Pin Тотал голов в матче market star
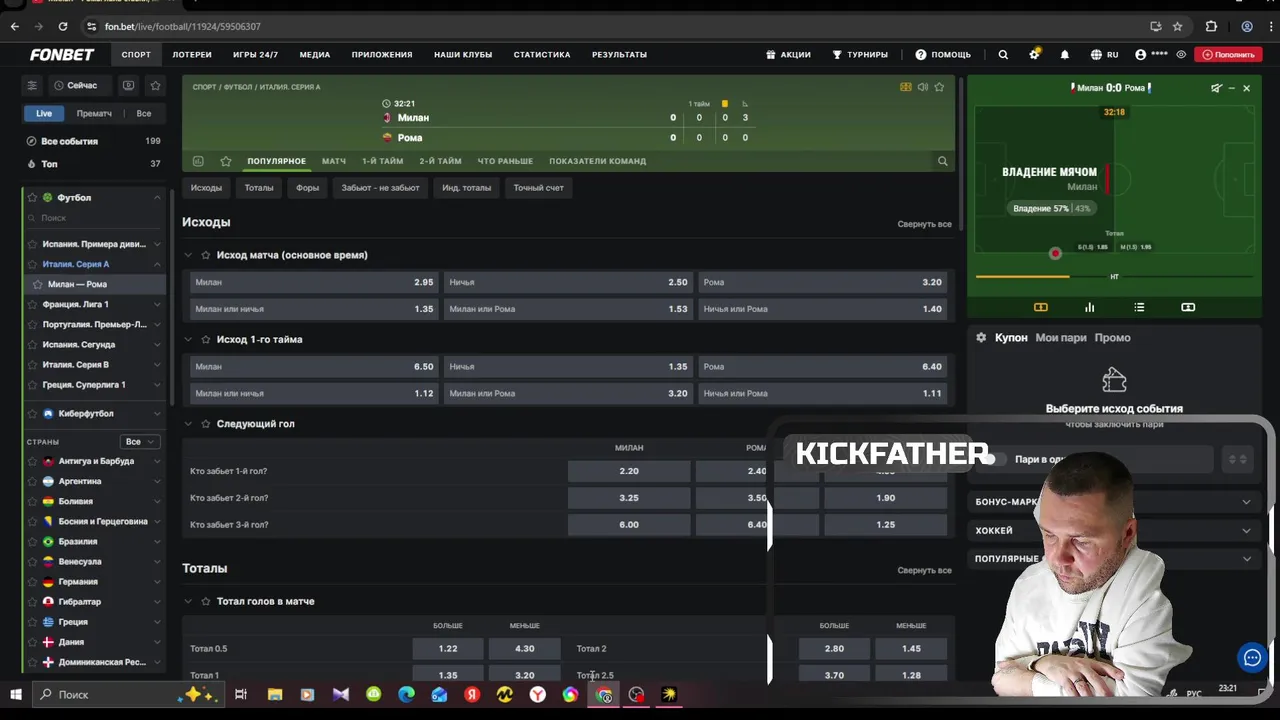 [x=206, y=601]
